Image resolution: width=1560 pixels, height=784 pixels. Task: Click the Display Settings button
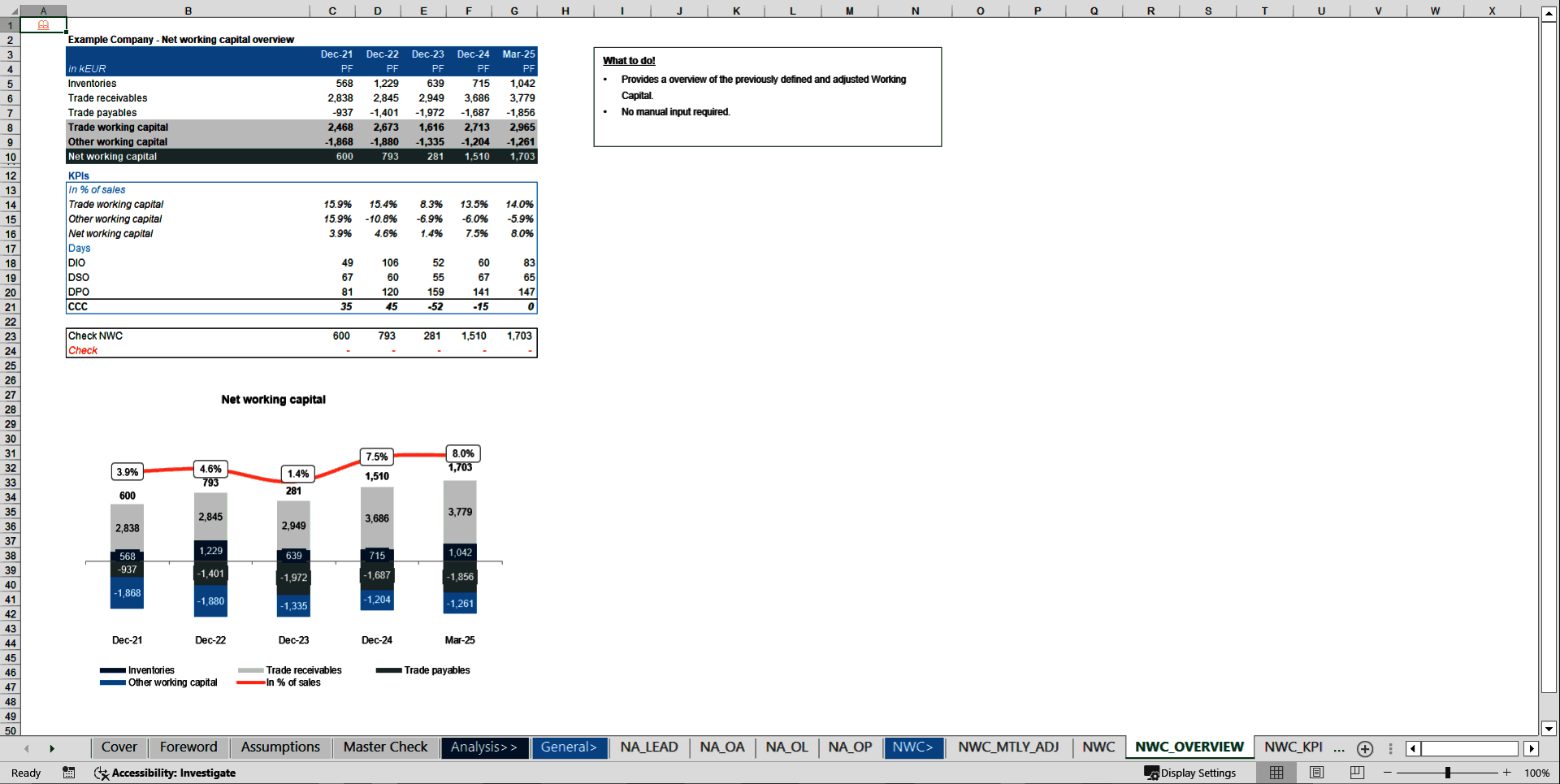coord(1191,773)
